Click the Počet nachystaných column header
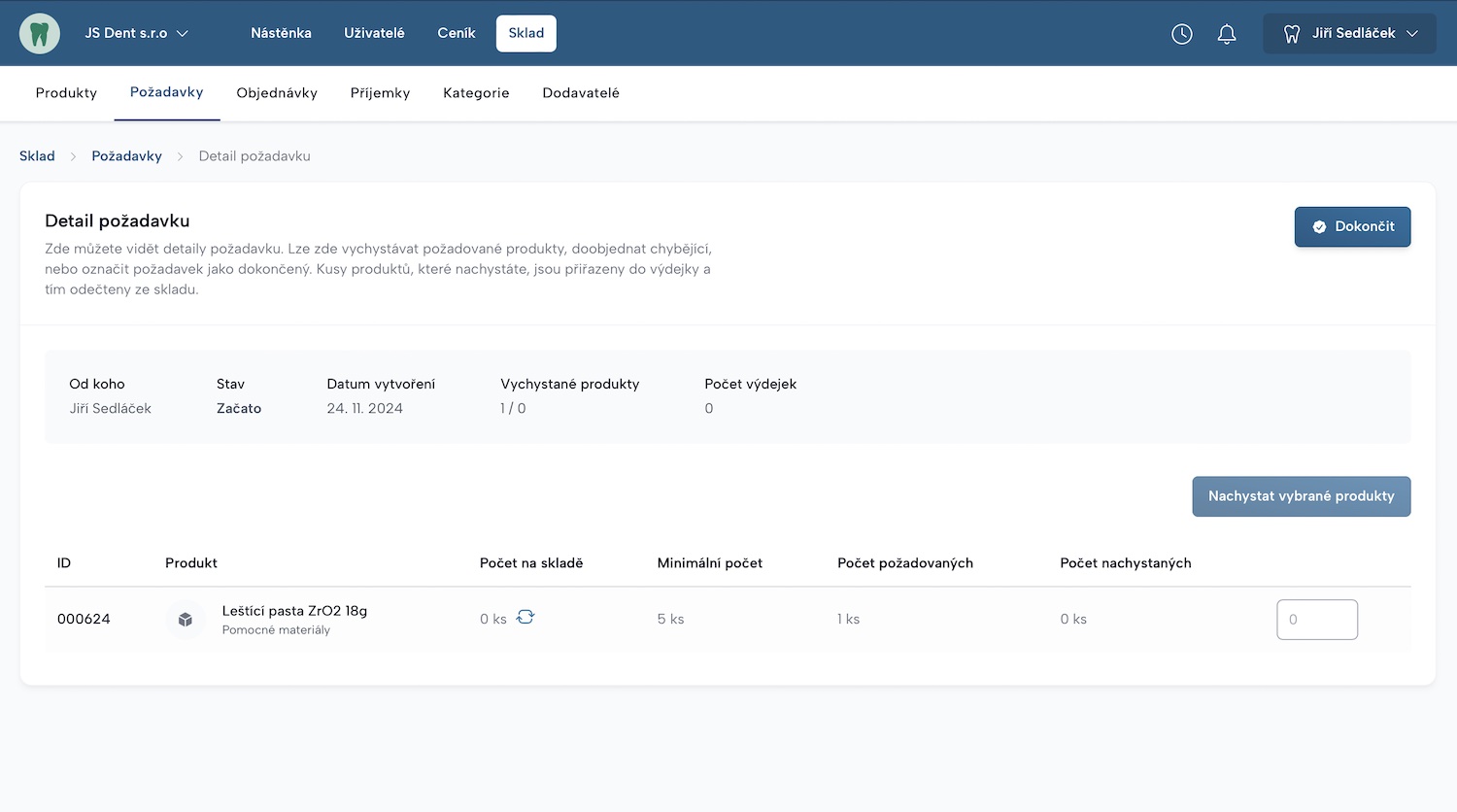Viewport: 1457px width, 812px height. click(1126, 563)
